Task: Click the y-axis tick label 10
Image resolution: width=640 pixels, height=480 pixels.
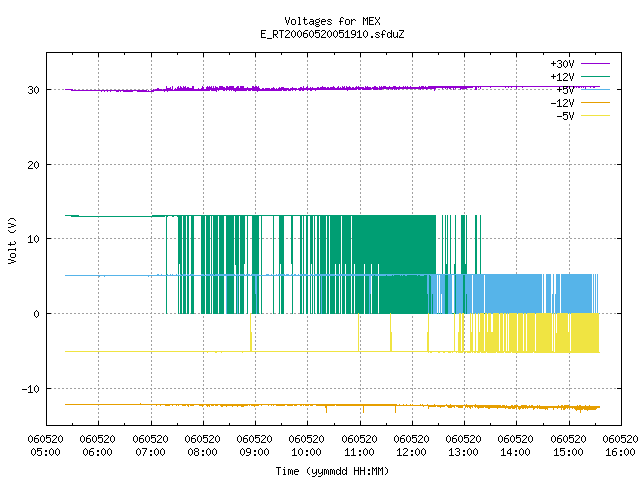Action: point(33,239)
